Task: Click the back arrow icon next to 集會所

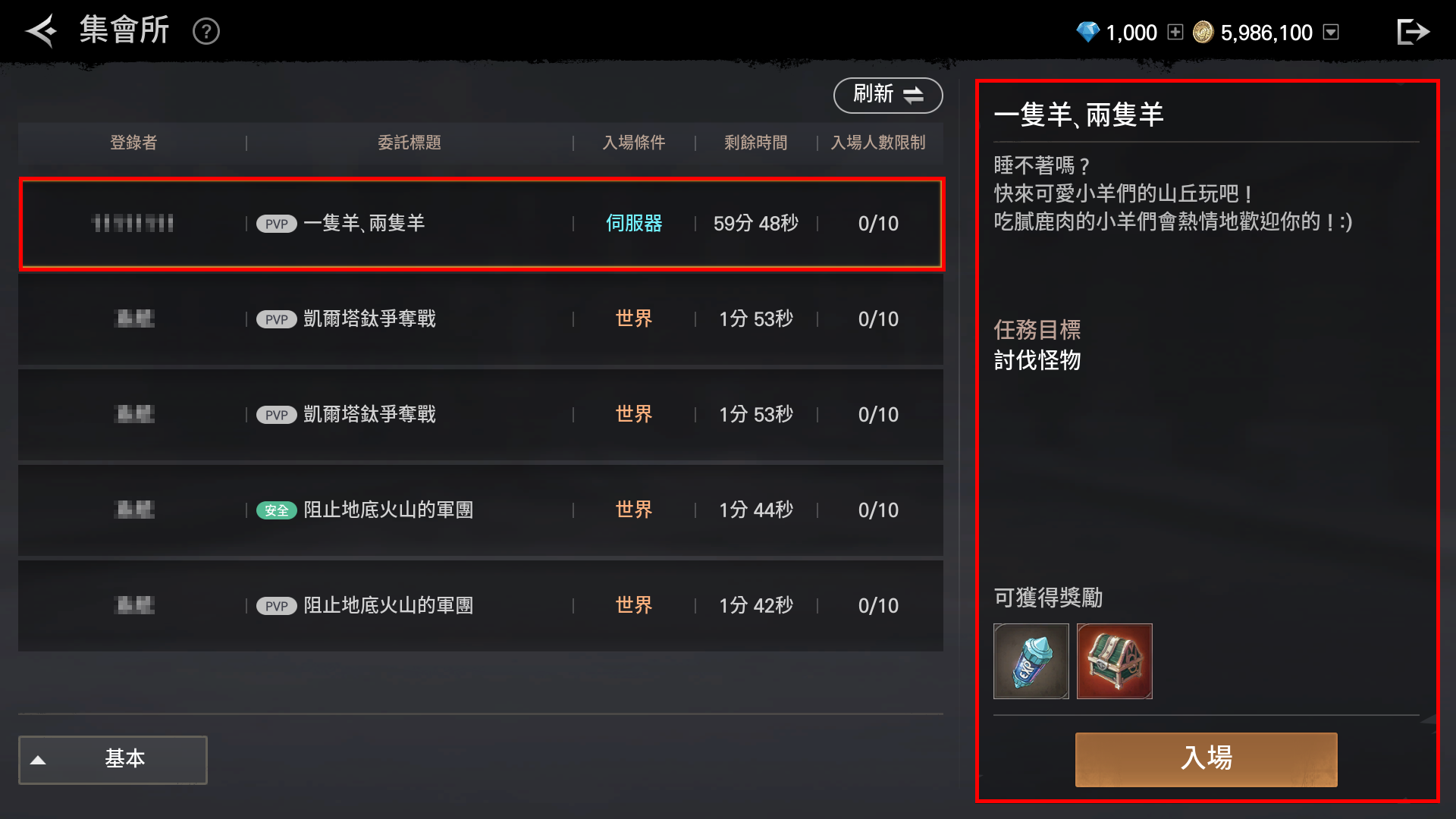Action: pos(42,31)
